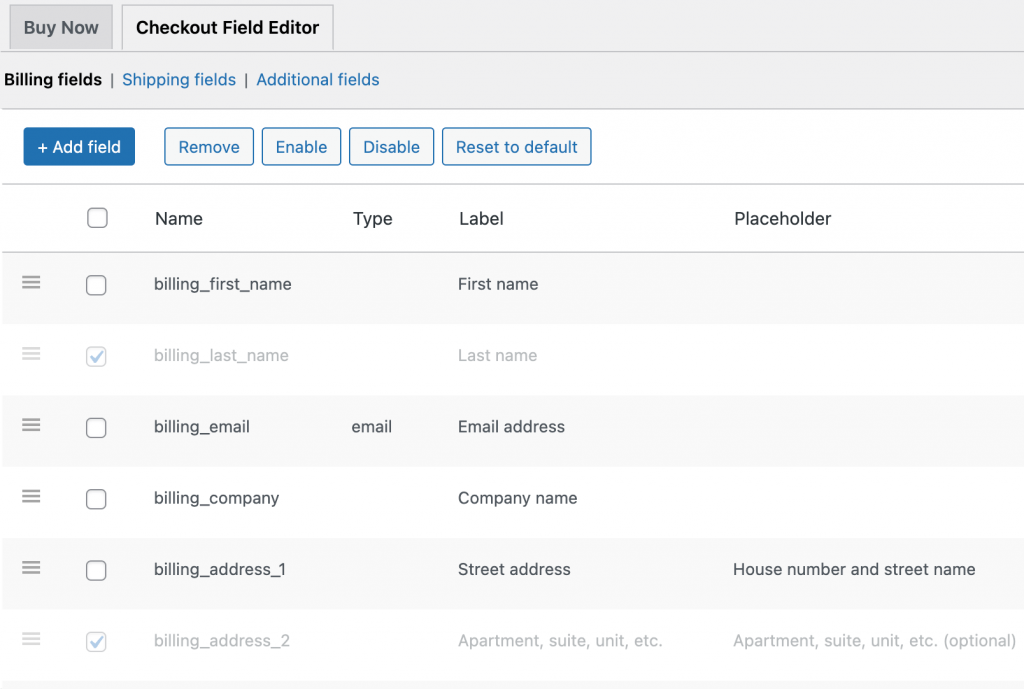This screenshot has height=689, width=1024.
Task: Uncheck the billing_address_2 row checkbox
Action: (96, 642)
